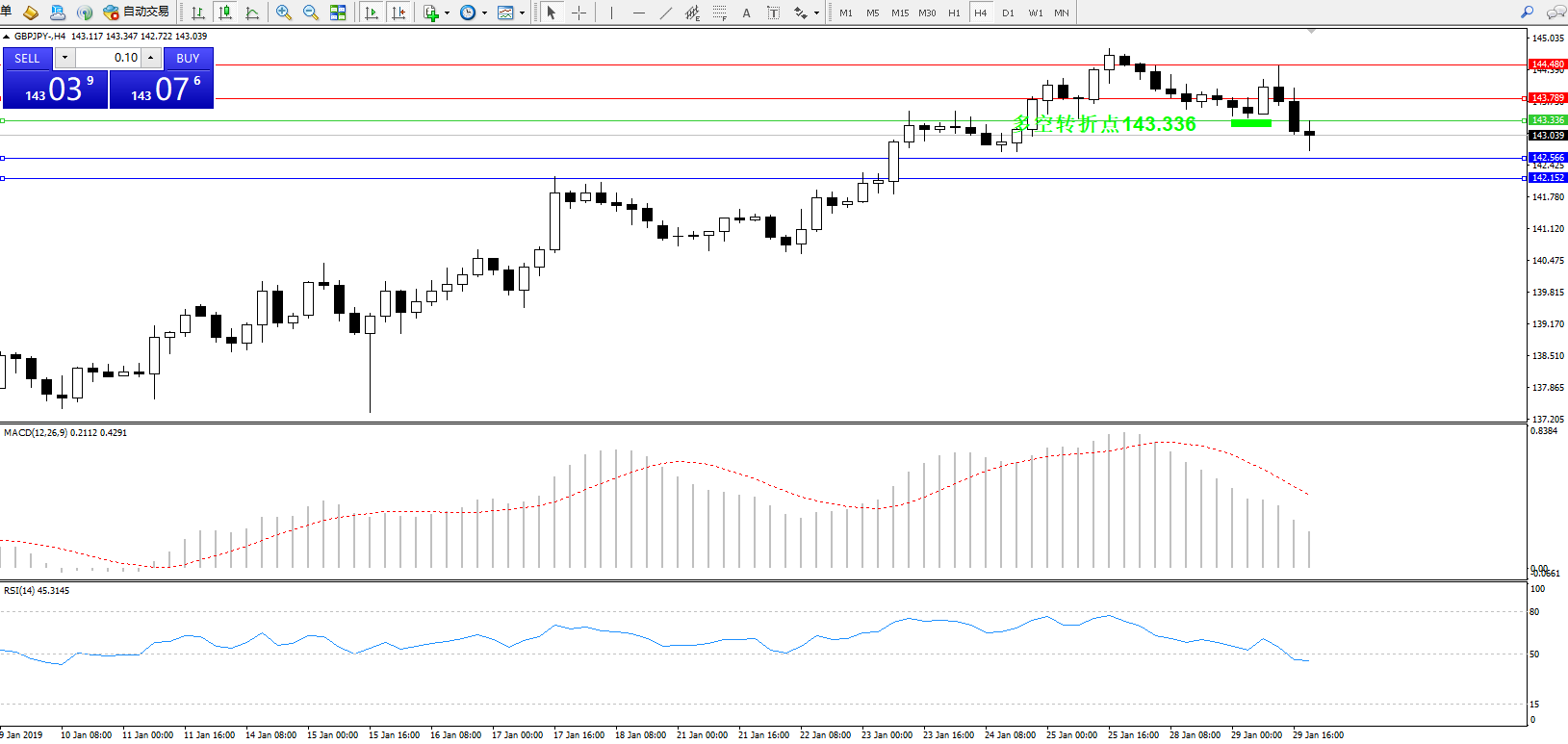Open the indicators list dropdown arrow
1568x744 pixels.
(447, 13)
